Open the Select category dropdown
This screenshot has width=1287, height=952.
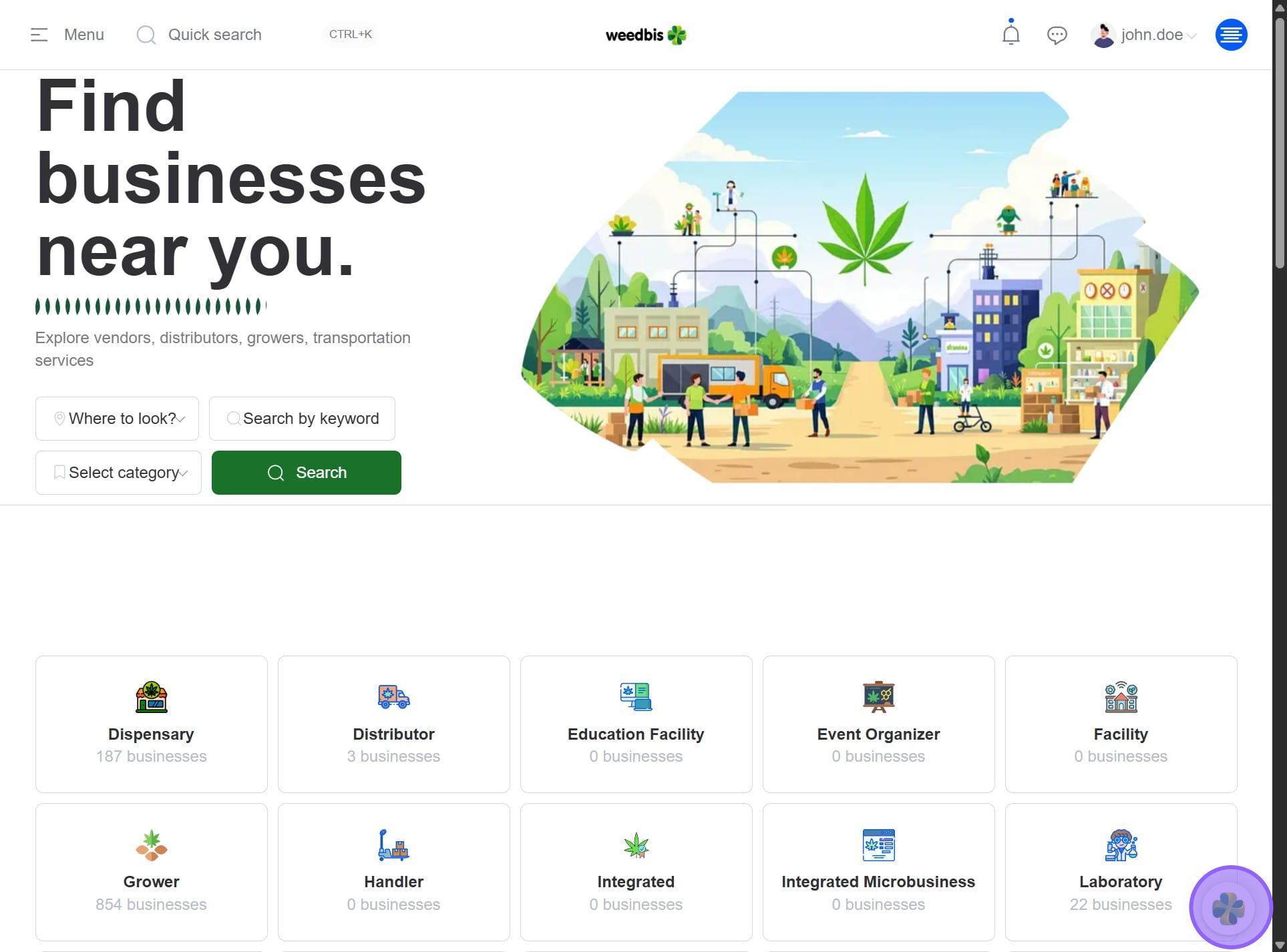pyautogui.click(x=118, y=473)
